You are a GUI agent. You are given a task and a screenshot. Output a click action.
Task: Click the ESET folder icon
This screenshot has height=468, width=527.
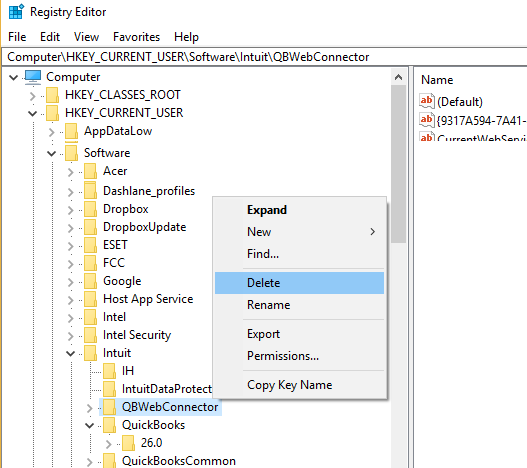[x=90, y=245]
